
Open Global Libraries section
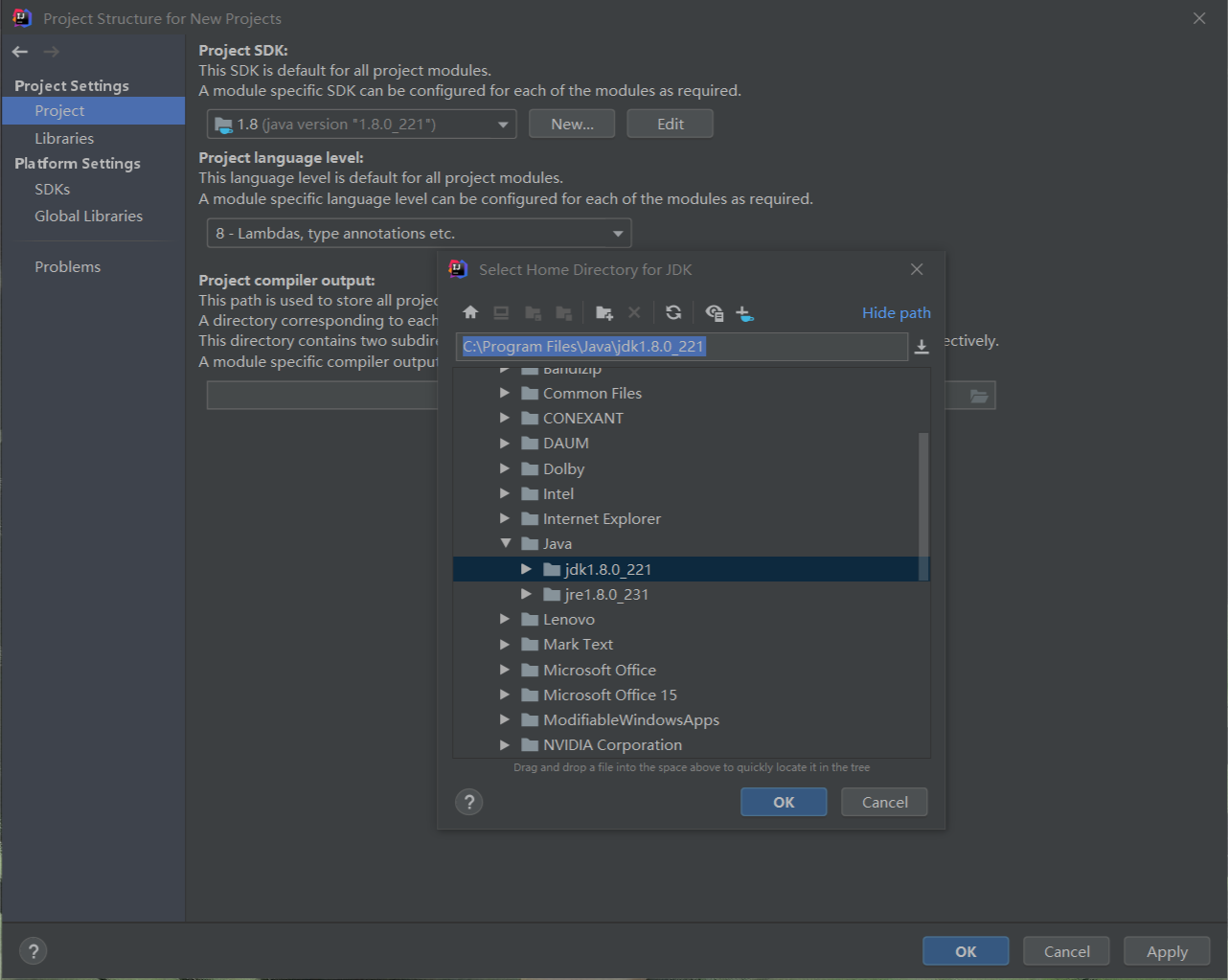tap(88, 216)
